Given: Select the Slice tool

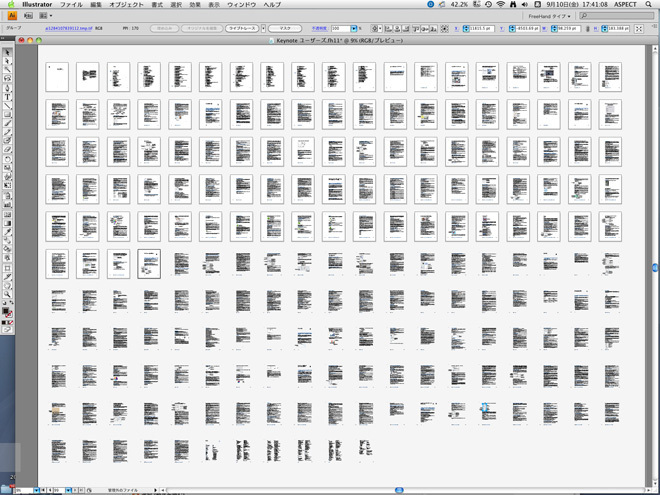Looking at the screenshot, I should coord(7,277).
